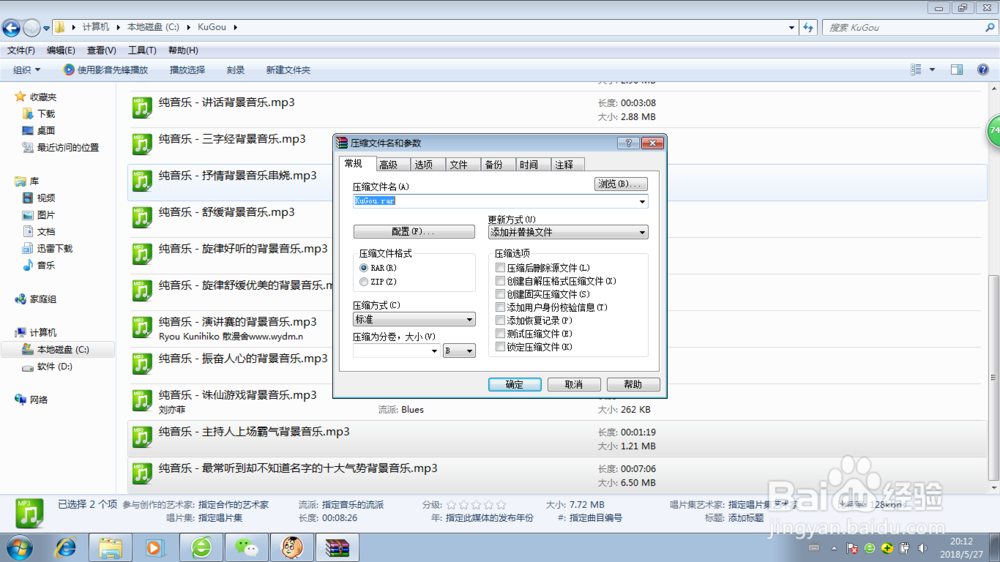Click the MP3 icon of 纯音乐 - 诛仙游戏背景音乐.mp3
1000x562 pixels.
click(142, 400)
